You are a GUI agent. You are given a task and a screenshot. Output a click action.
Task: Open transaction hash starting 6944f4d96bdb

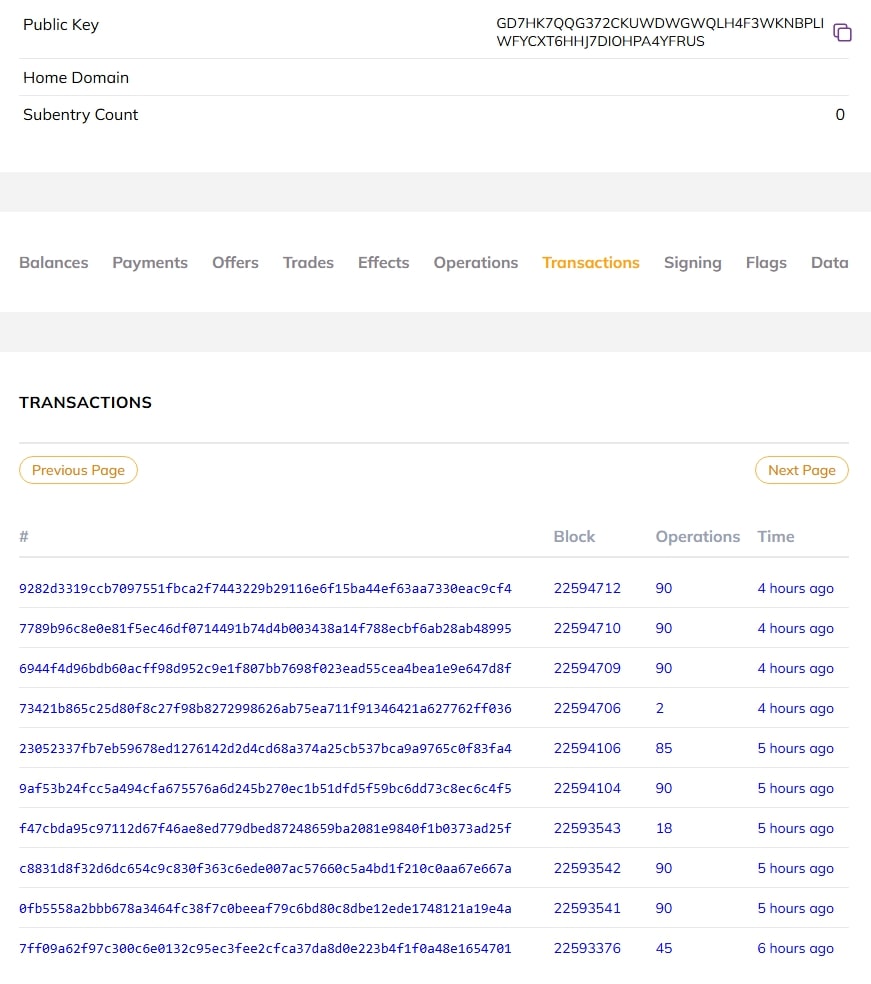point(265,669)
